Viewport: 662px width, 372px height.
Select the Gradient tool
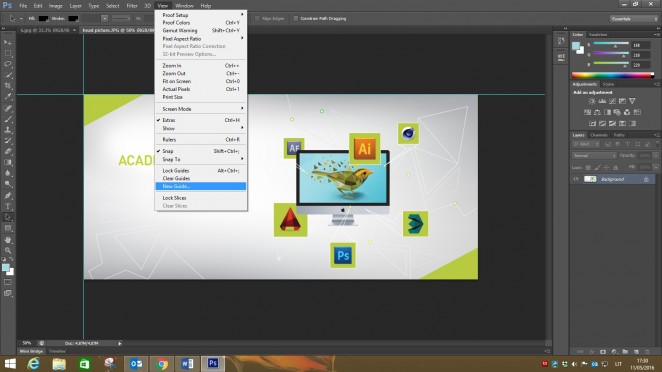point(8,163)
